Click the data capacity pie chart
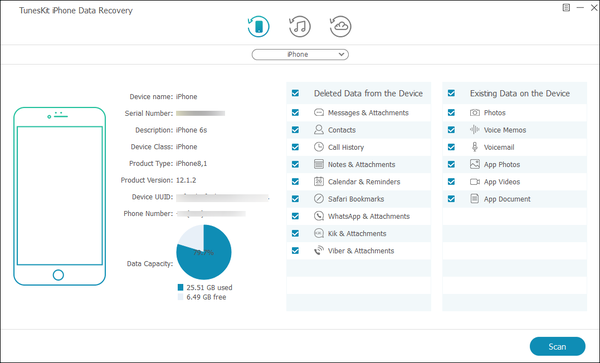This screenshot has width=600, height=363. point(204,252)
